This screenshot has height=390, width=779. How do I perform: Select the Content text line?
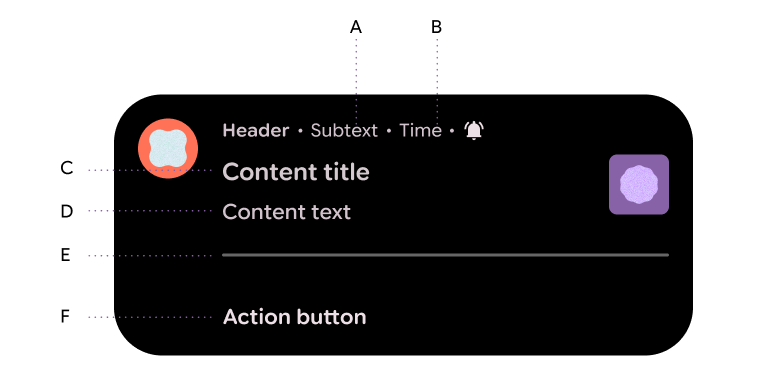coord(286,212)
